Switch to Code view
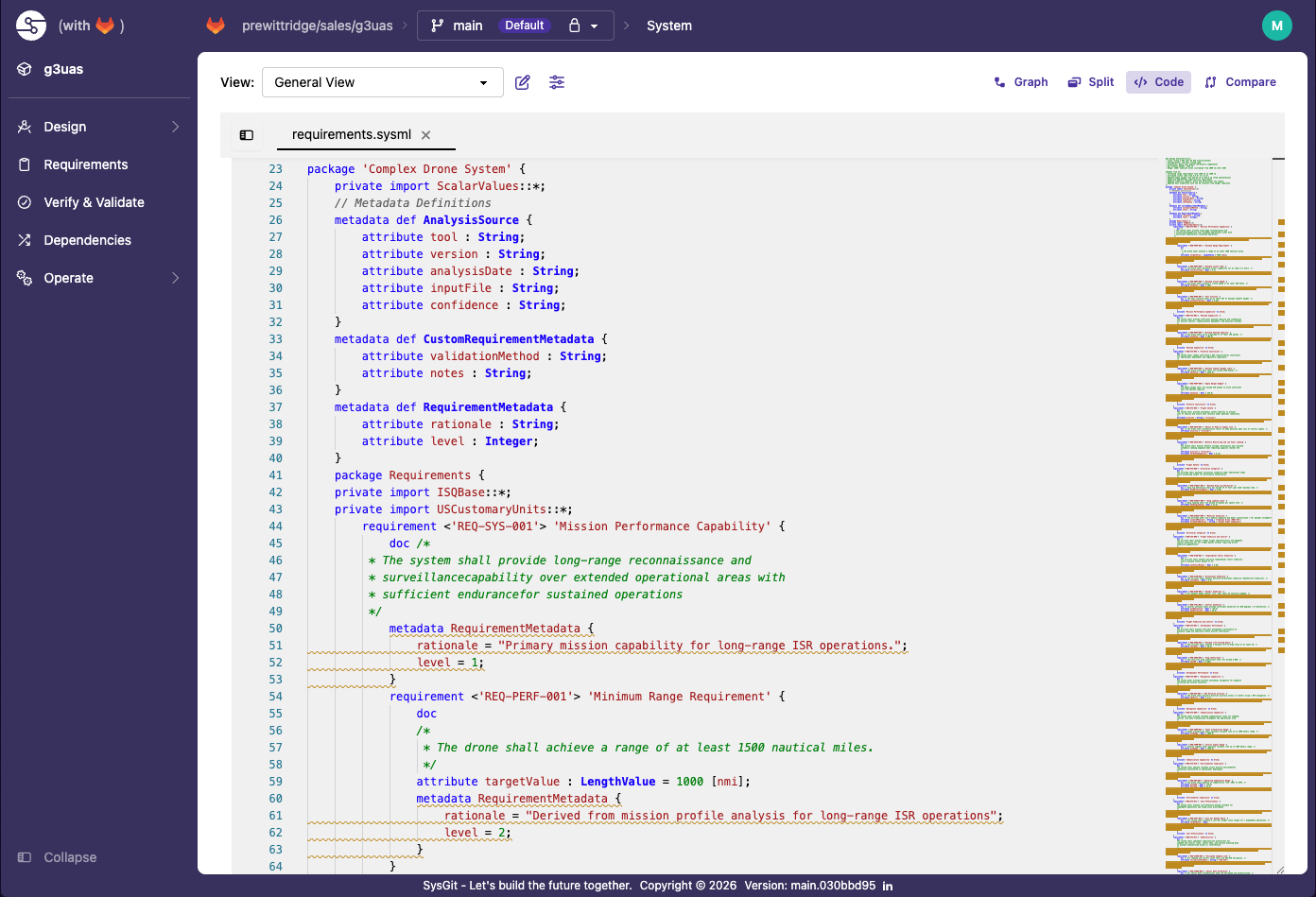Image resolution: width=1316 pixels, height=897 pixels. coord(1158,82)
